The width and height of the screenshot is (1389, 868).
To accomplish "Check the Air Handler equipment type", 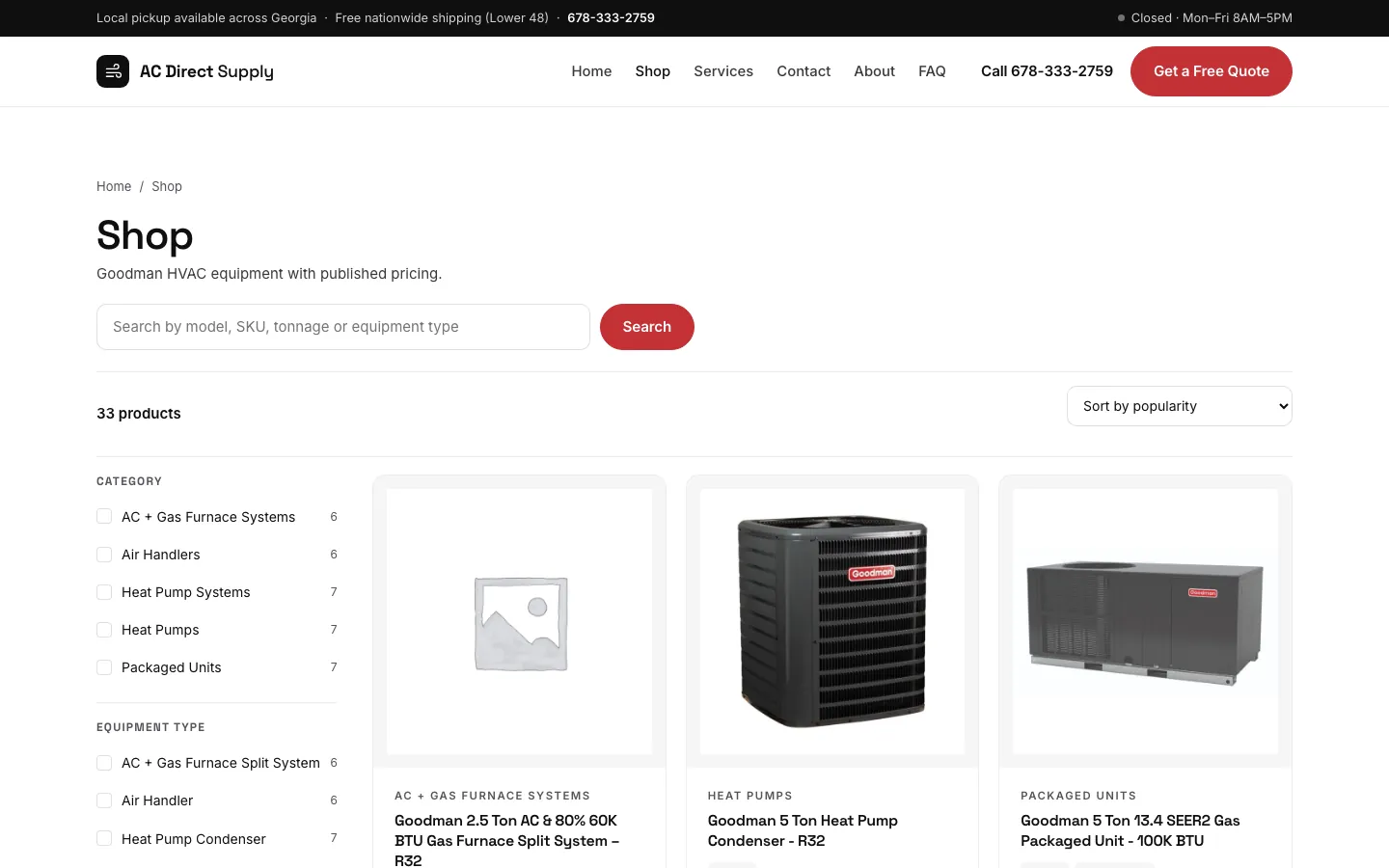I will click(104, 800).
